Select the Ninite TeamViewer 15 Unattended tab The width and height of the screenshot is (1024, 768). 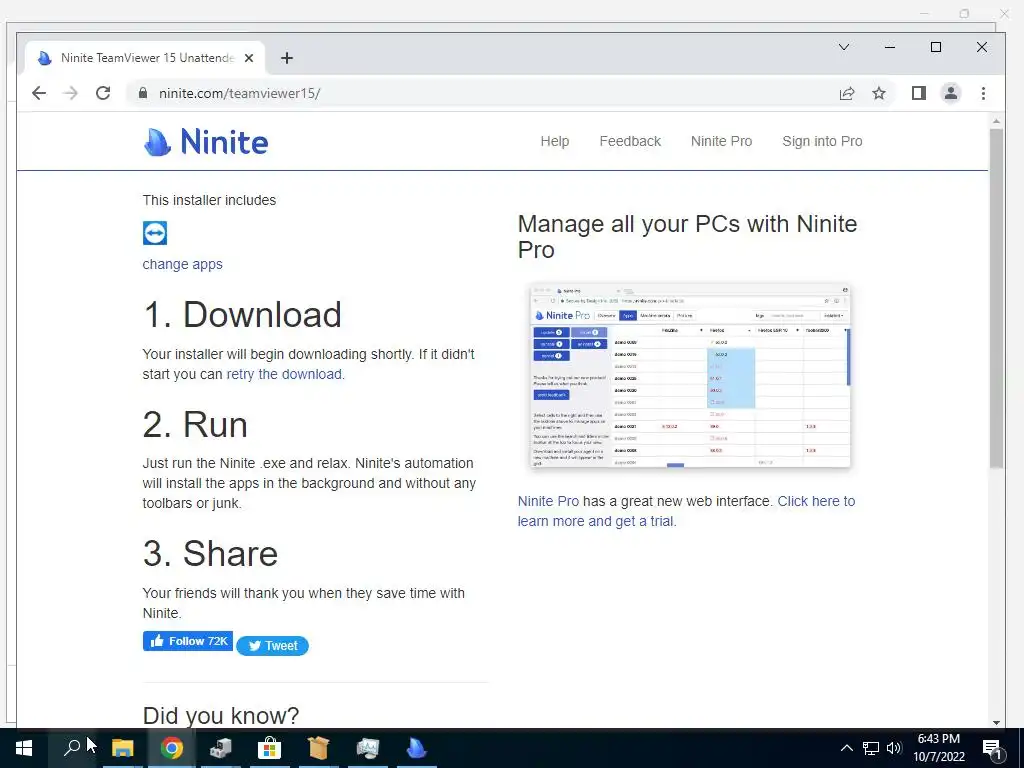tap(145, 58)
